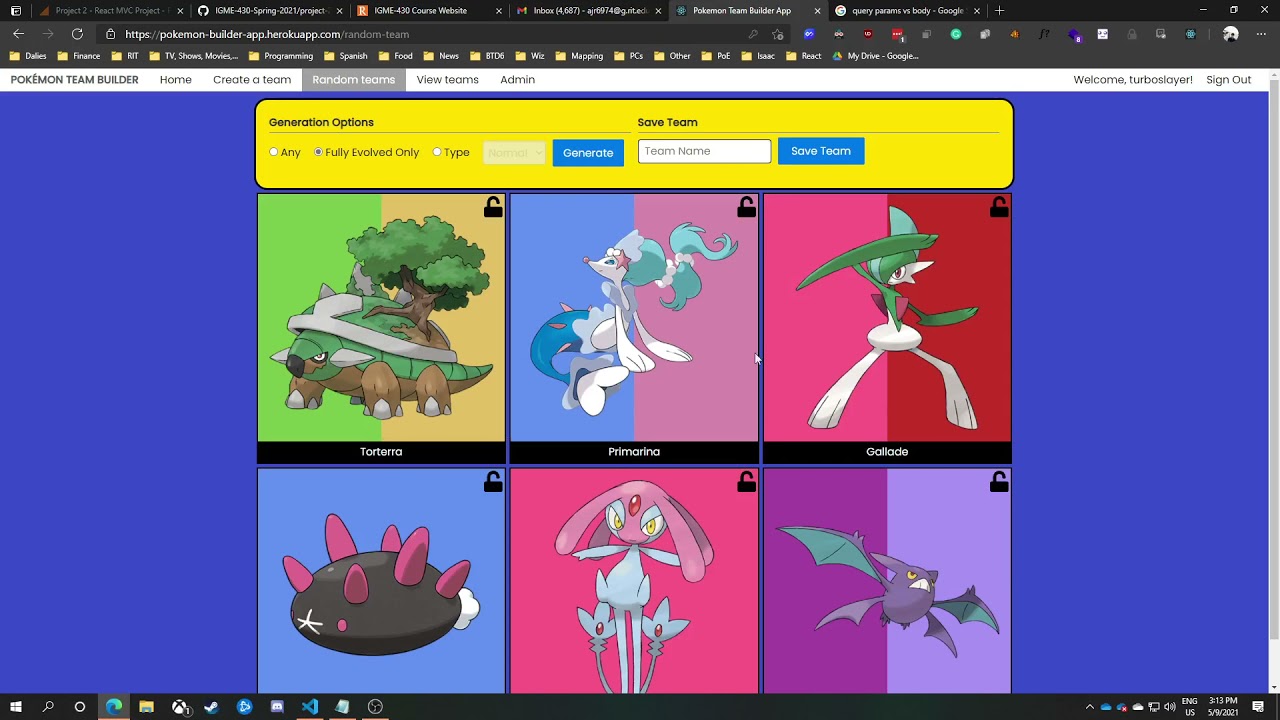Click the Torterra Pokemon image
The height and width of the screenshot is (720, 1280).
[x=381, y=317]
